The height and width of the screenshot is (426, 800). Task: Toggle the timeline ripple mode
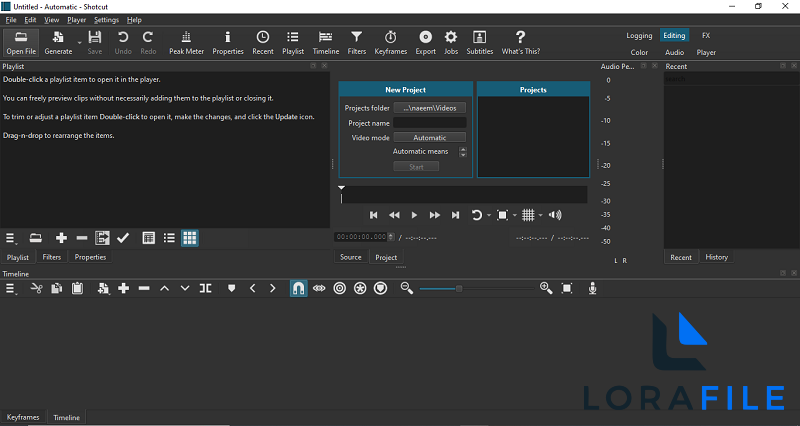339,289
